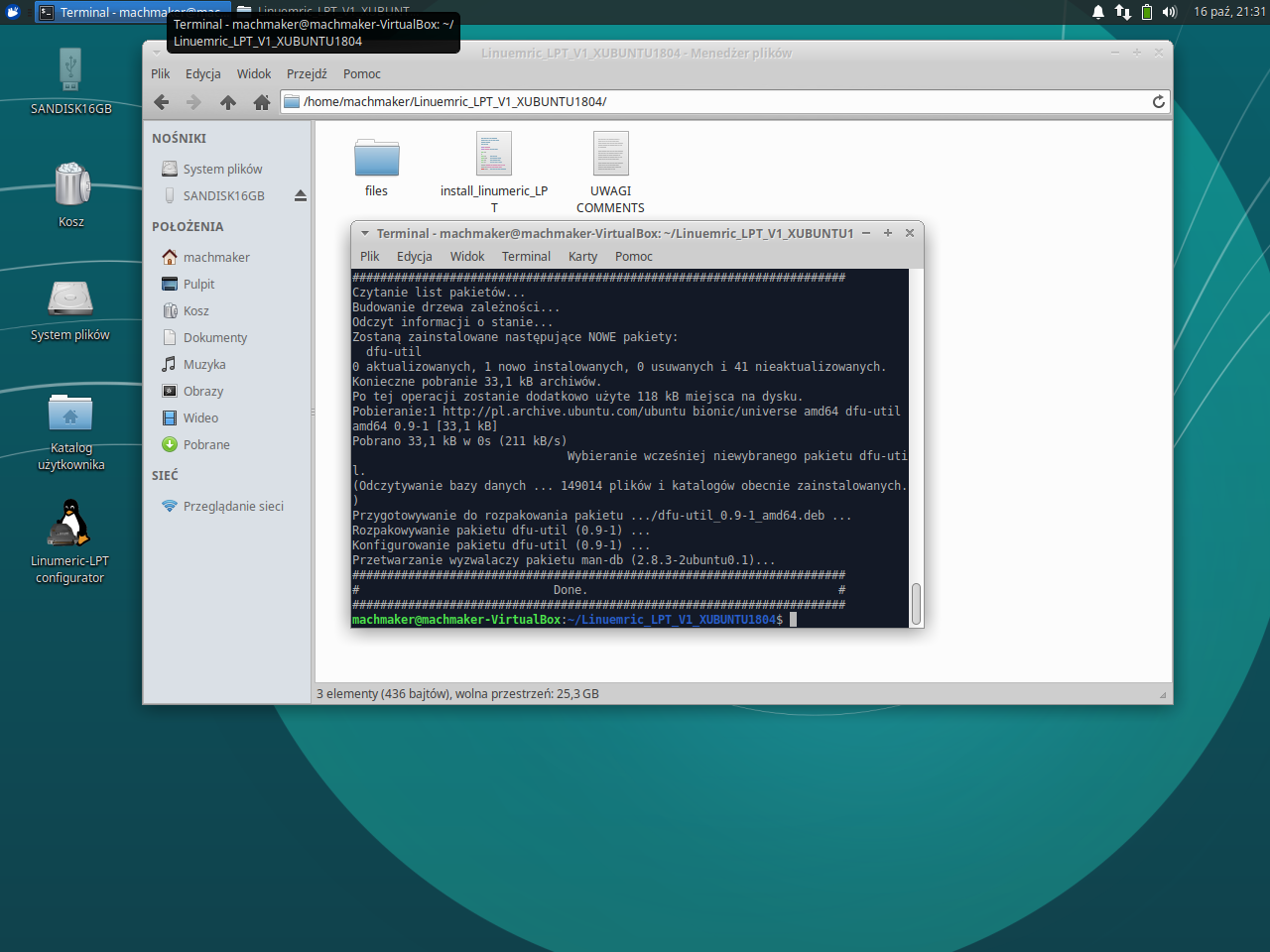
Task: Open the Kosz desktop trash icon
Action: click(71, 185)
